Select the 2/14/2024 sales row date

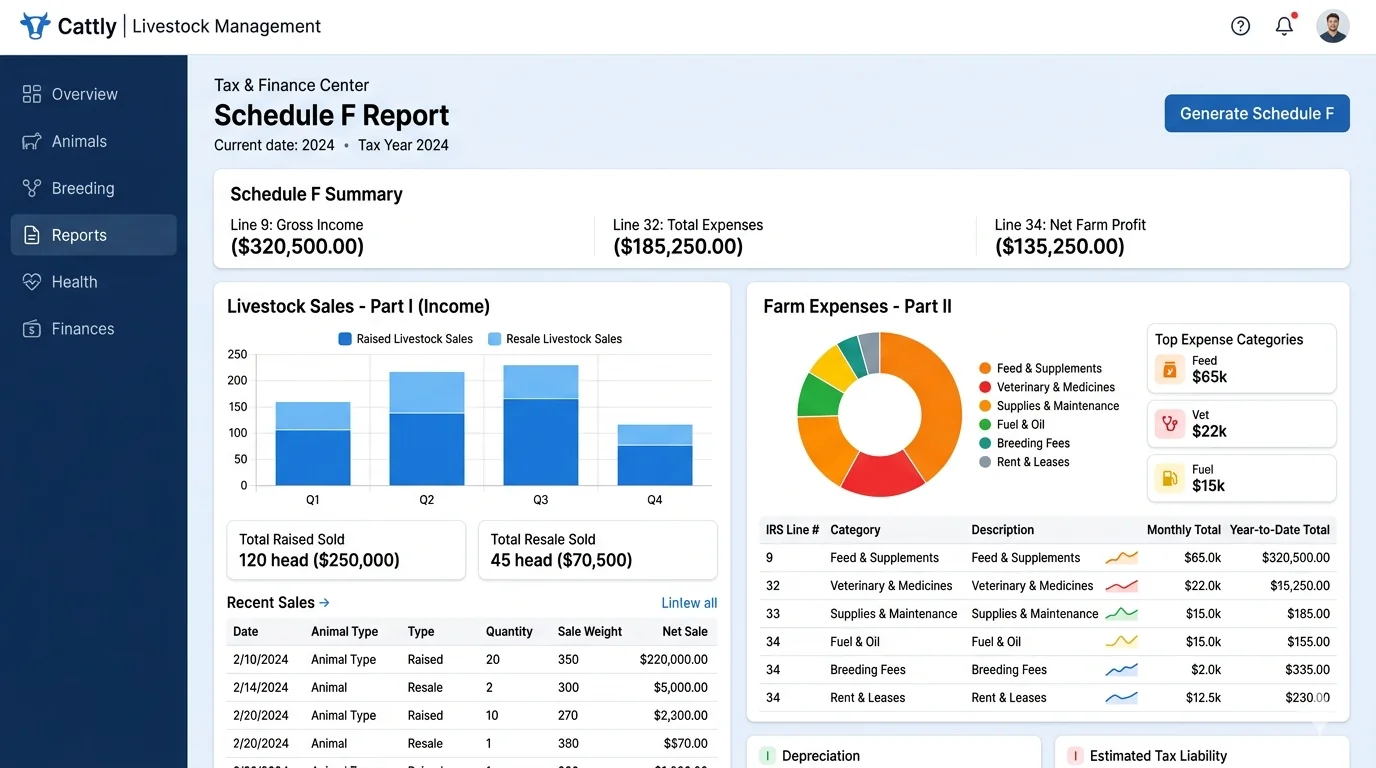(x=261, y=688)
